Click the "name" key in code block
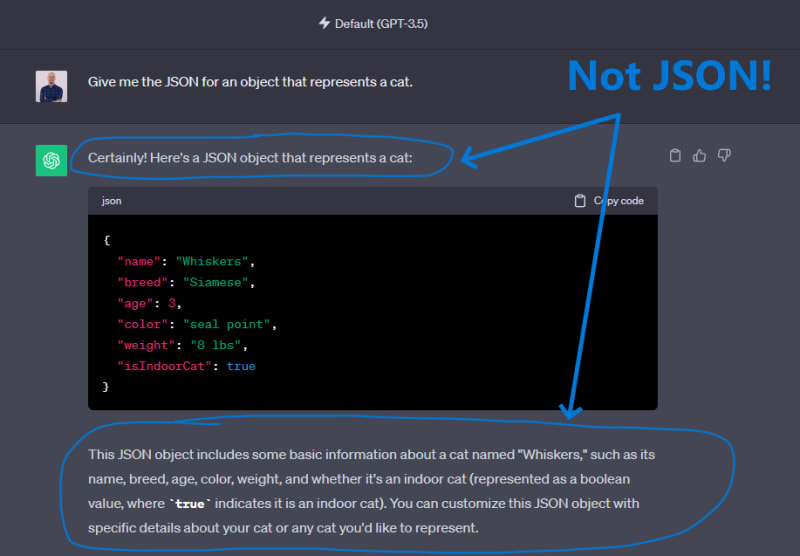This screenshot has width=800, height=556. point(139,262)
